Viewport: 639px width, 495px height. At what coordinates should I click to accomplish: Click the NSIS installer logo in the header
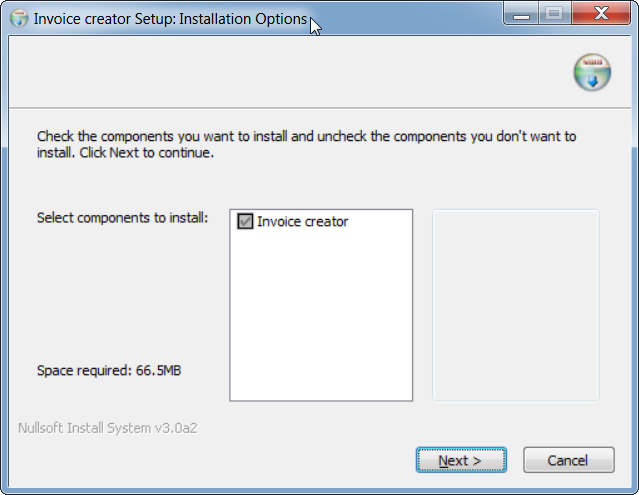click(x=591, y=73)
